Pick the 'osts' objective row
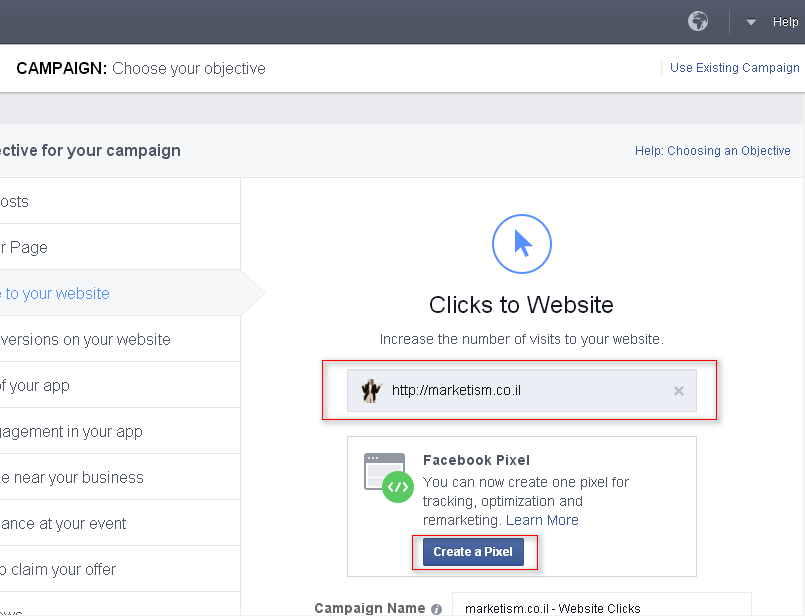 [x=120, y=201]
